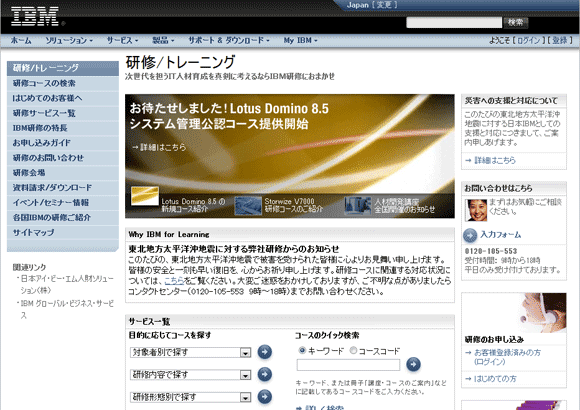Open 資料請求/ダウンロード in the sidebar
Viewport: 580px width, 410px height.
click(x=63, y=188)
